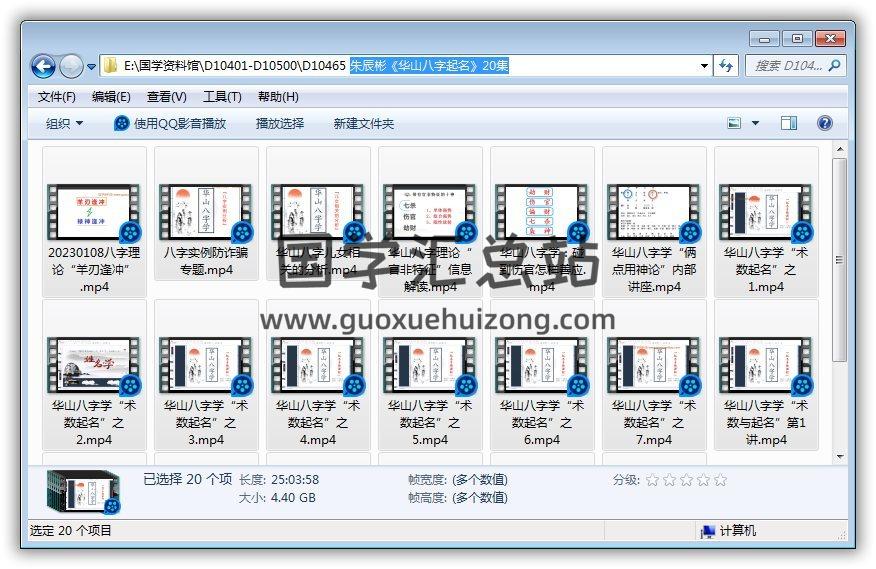This screenshot has width=876, height=569.
Task: Click the search magnifier icon
Action: (x=835, y=65)
